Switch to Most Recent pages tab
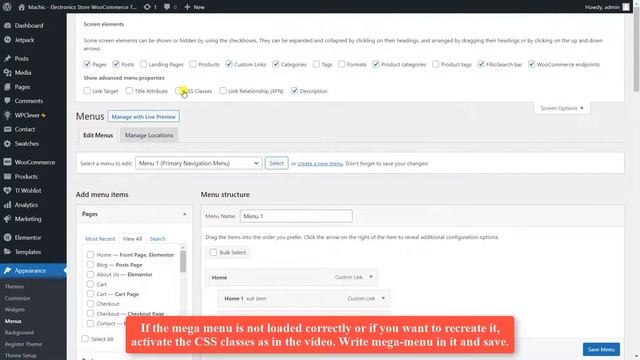 click(x=100, y=239)
